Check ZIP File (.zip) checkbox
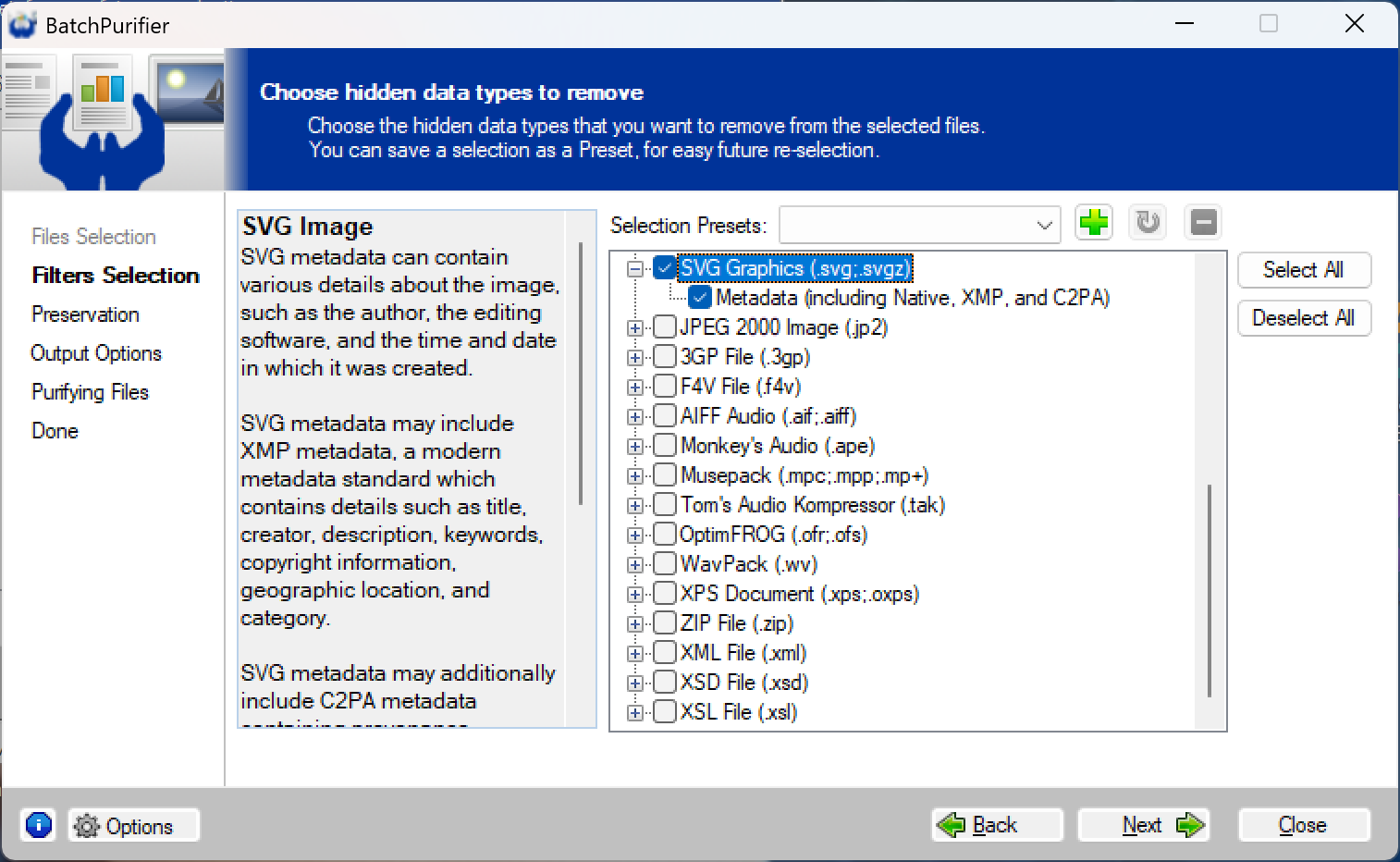This screenshot has height=862, width=1400. [664, 623]
